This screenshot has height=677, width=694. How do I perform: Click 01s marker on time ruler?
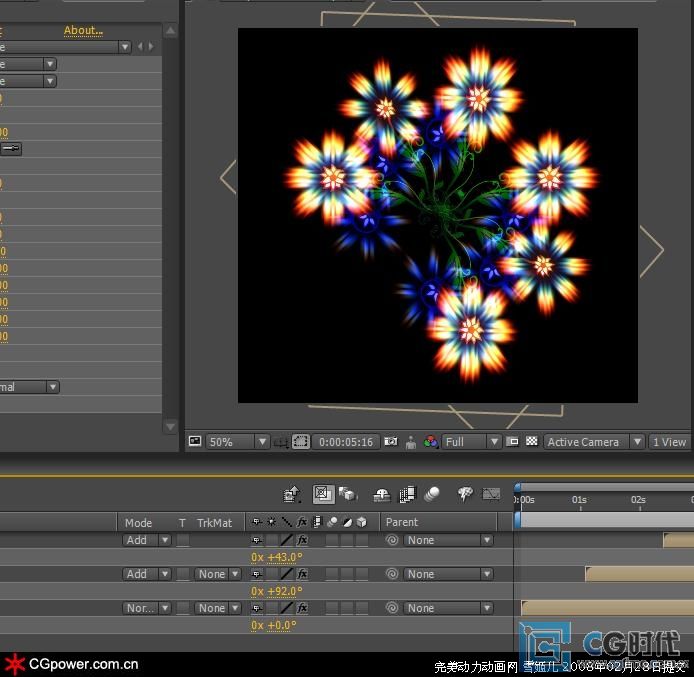pyautogui.click(x=579, y=500)
